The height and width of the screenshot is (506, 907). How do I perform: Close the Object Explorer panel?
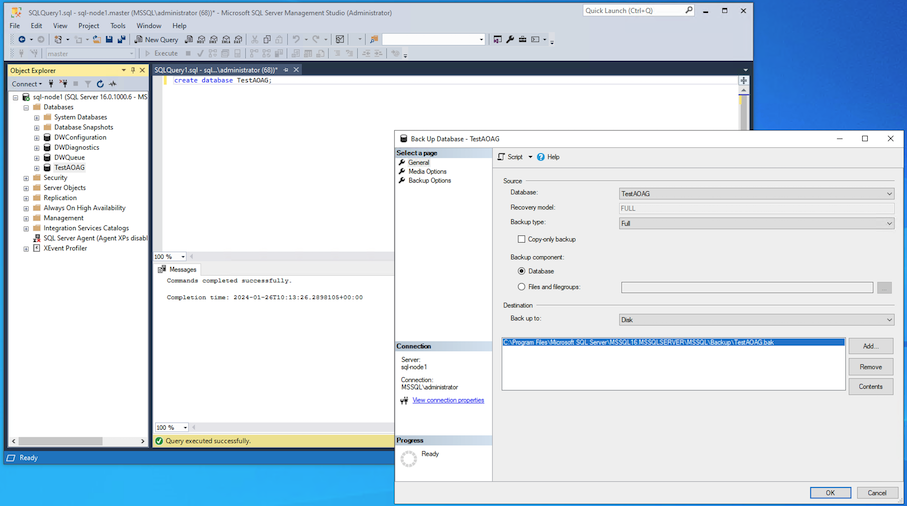point(142,70)
